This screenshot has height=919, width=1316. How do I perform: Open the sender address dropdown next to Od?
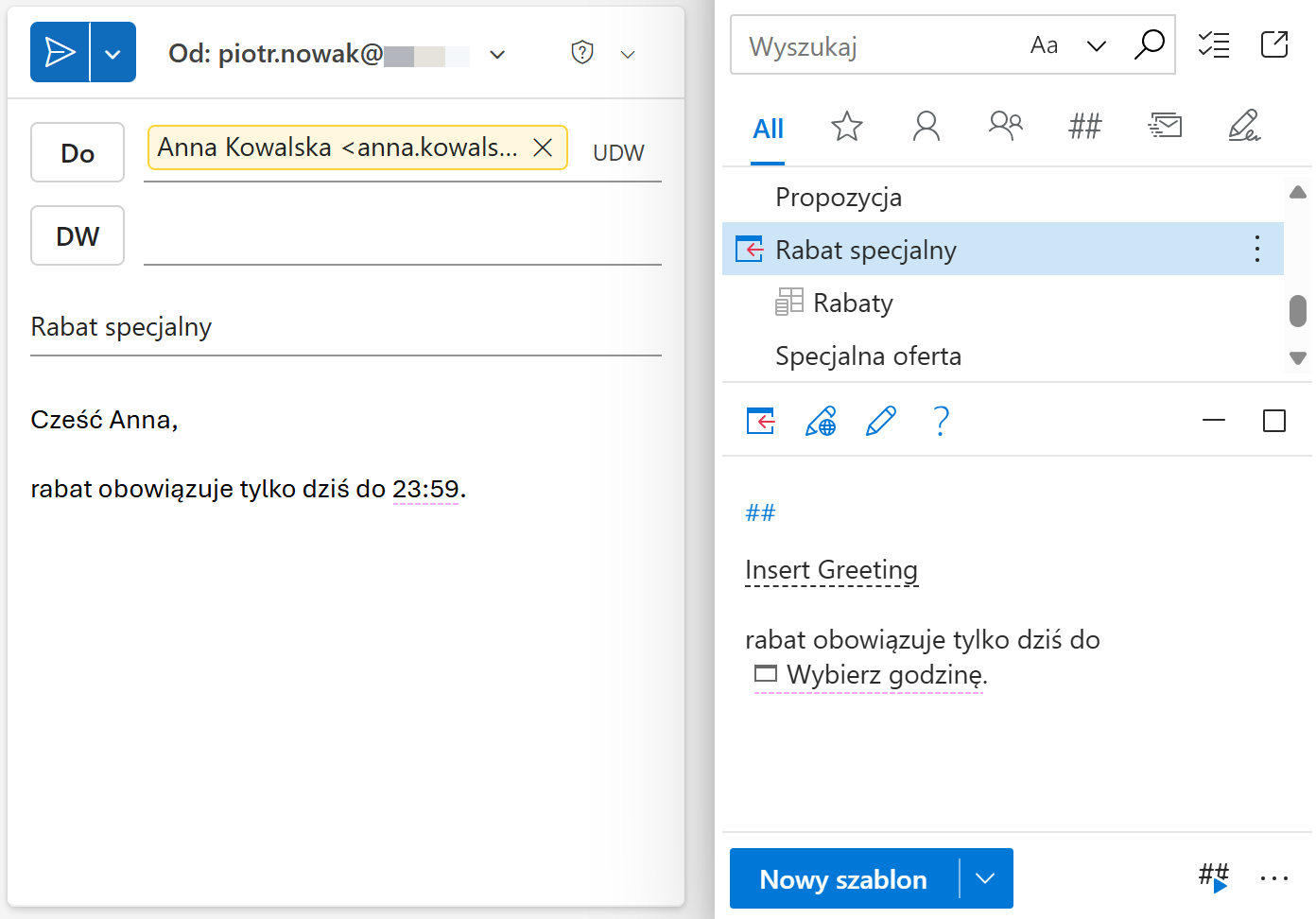497,55
